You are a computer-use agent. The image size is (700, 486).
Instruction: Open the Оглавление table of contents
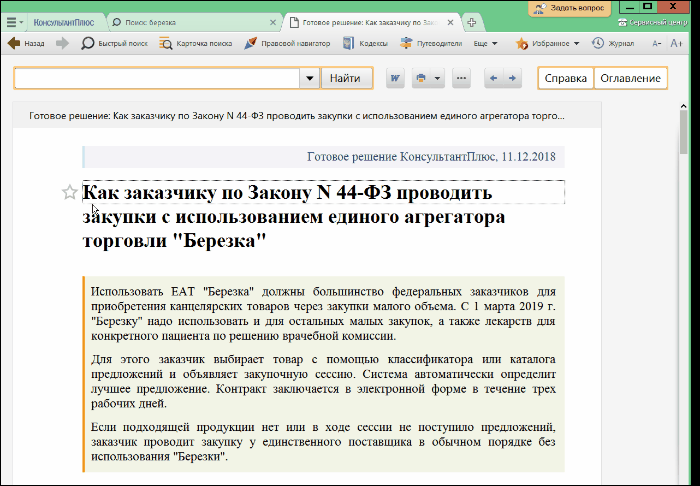630,78
